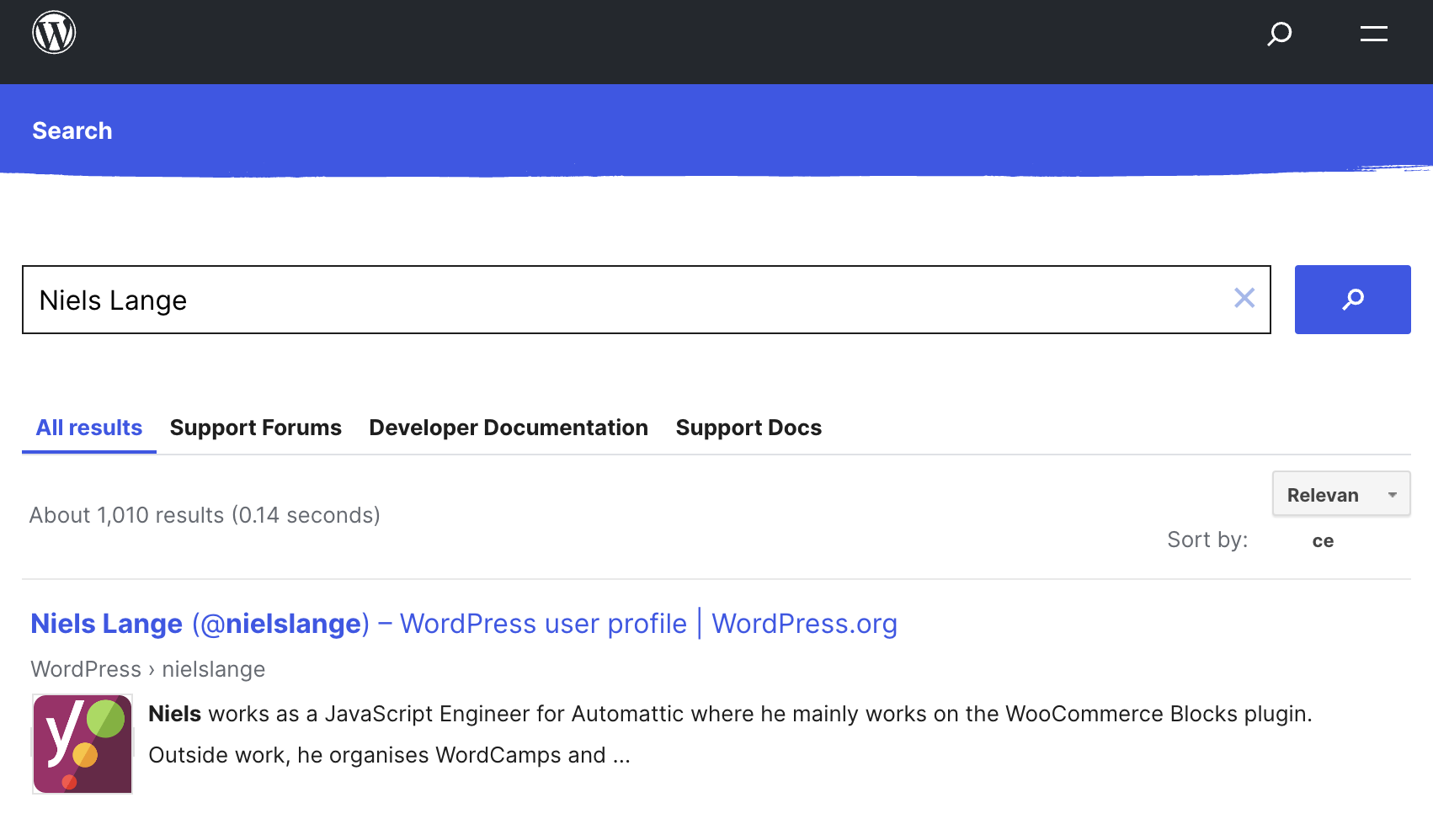Screen dimensions: 1433x840
Task: Expand the sort options via the chevron arrow
Action: tap(1391, 494)
